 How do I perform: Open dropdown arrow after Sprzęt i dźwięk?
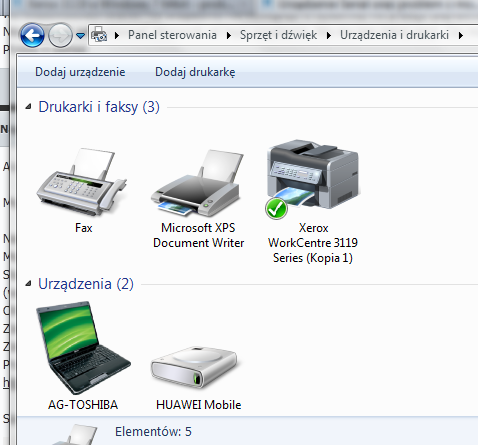tap(329, 35)
